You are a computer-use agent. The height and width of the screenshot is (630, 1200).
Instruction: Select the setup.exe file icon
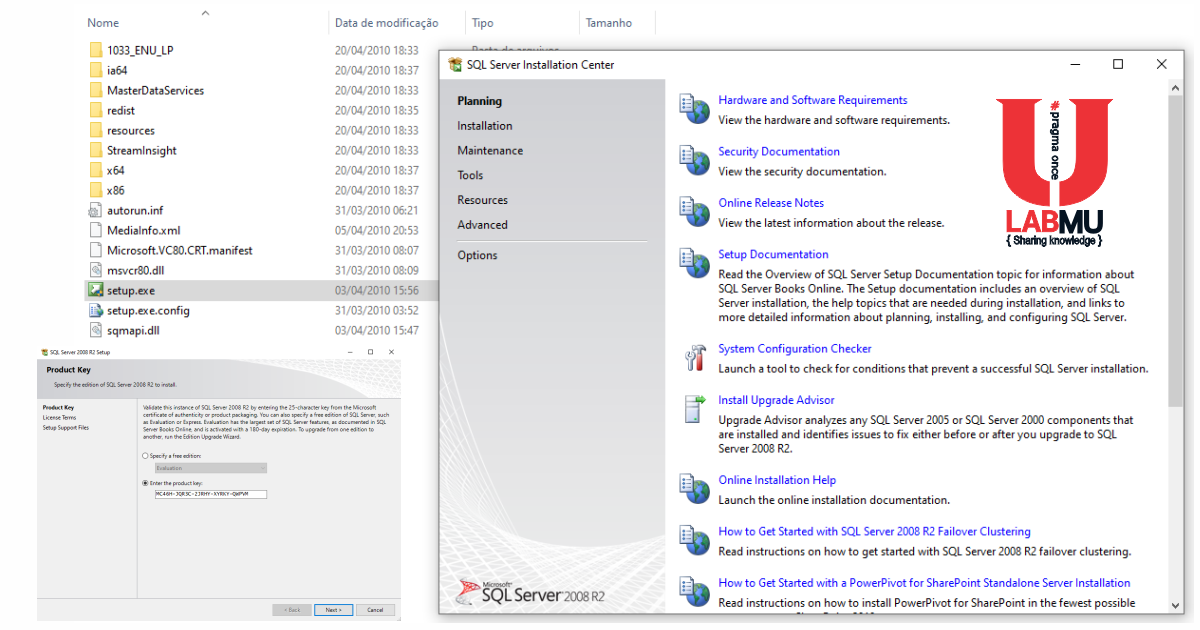(x=95, y=290)
